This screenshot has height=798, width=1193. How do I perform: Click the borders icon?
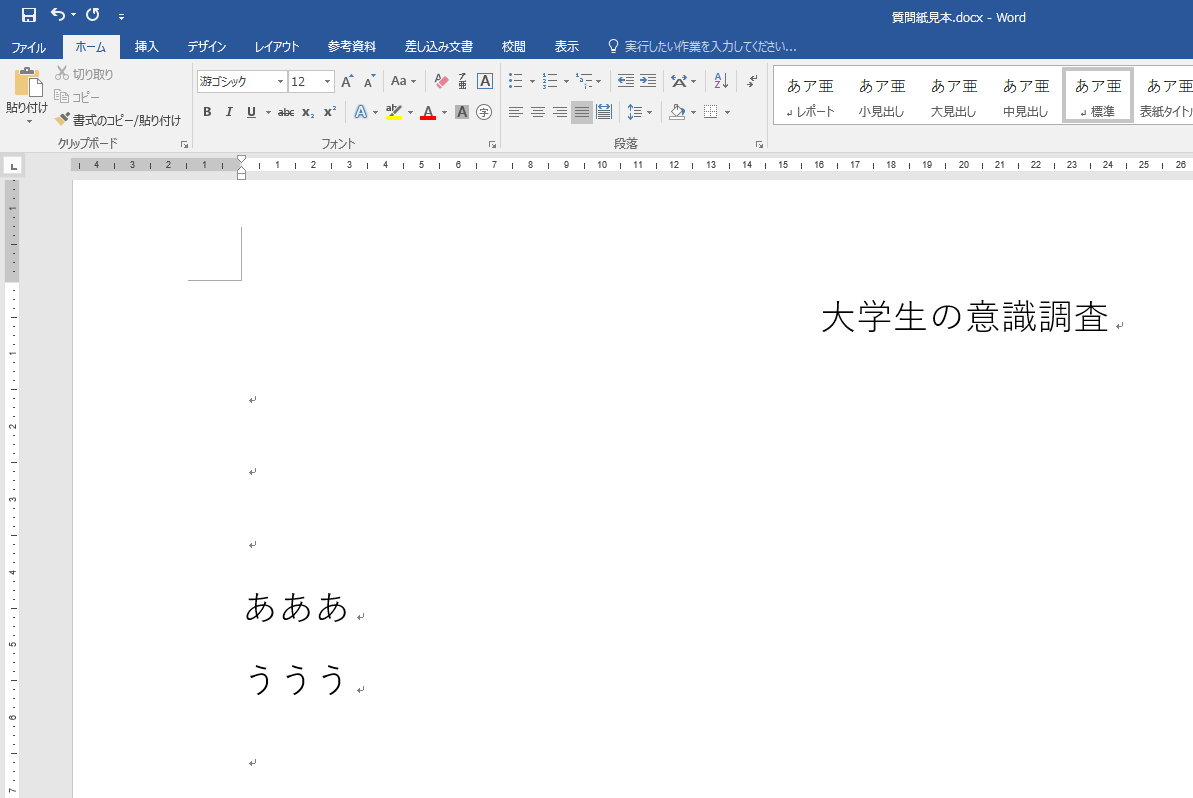coord(711,113)
